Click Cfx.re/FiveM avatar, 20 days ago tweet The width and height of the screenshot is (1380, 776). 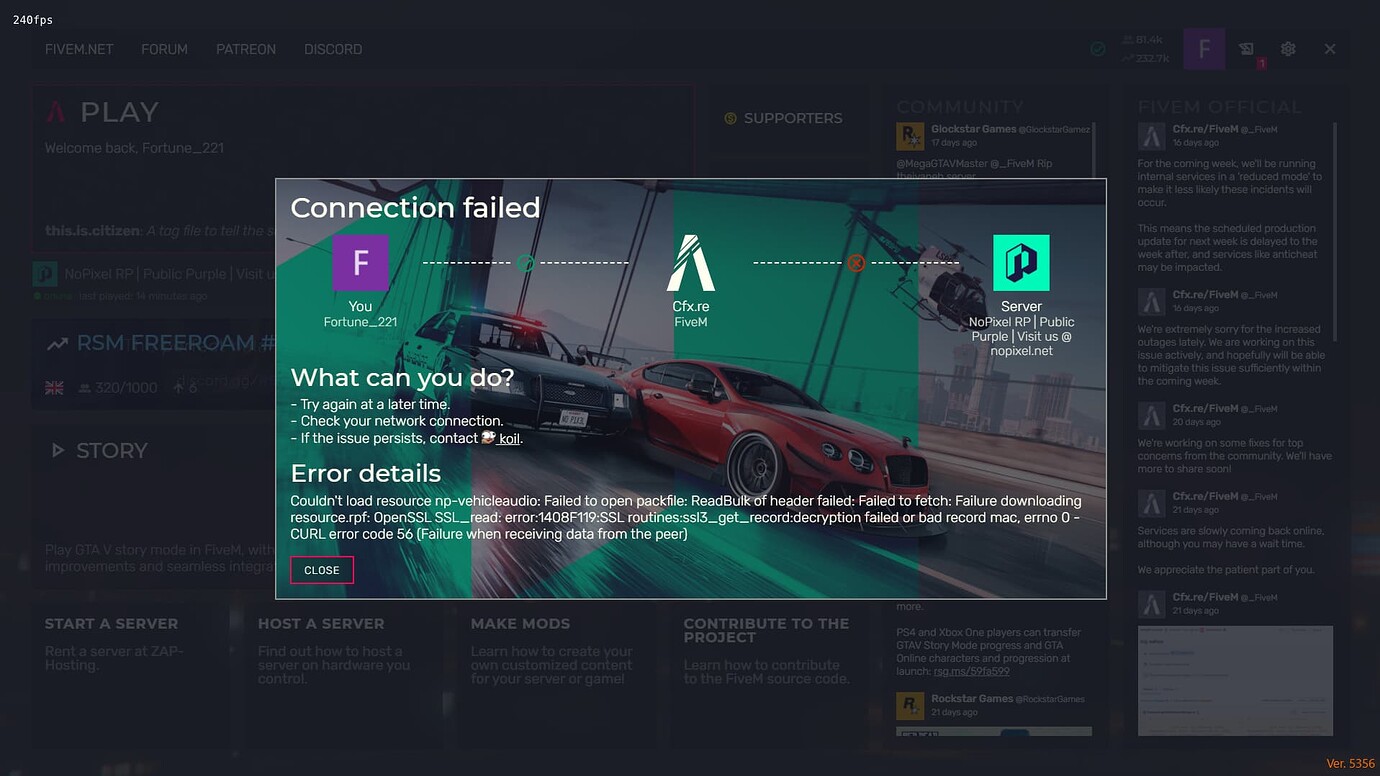click(x=1151, y=415)
